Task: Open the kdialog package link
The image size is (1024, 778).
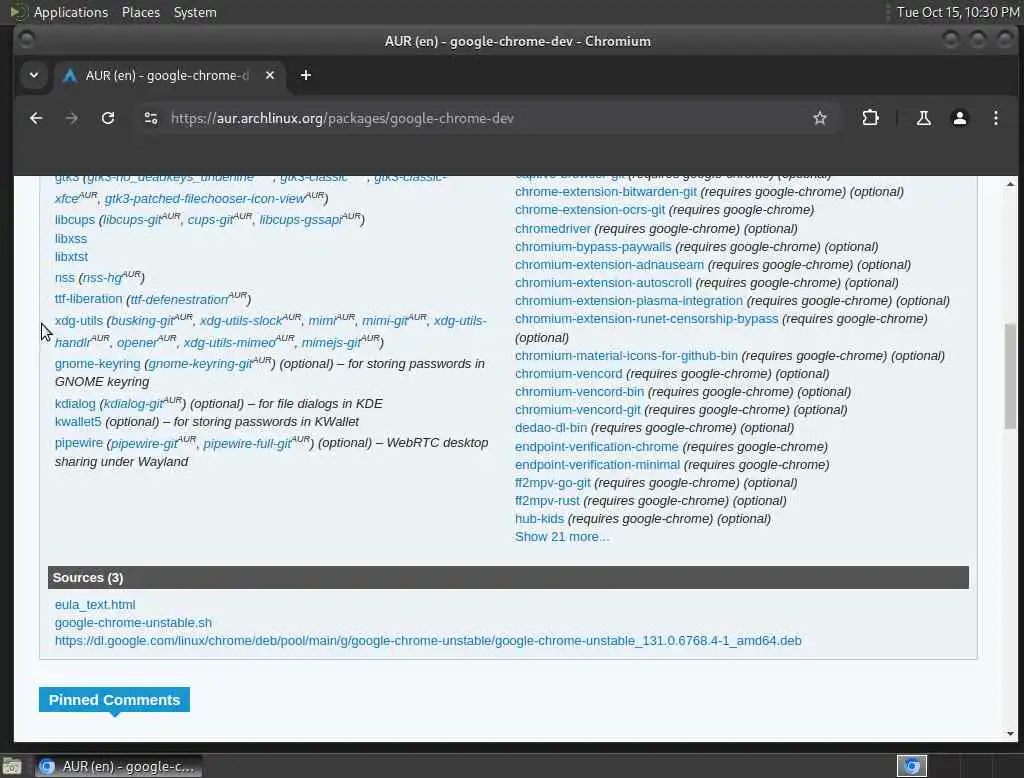Action: point(75,404)
